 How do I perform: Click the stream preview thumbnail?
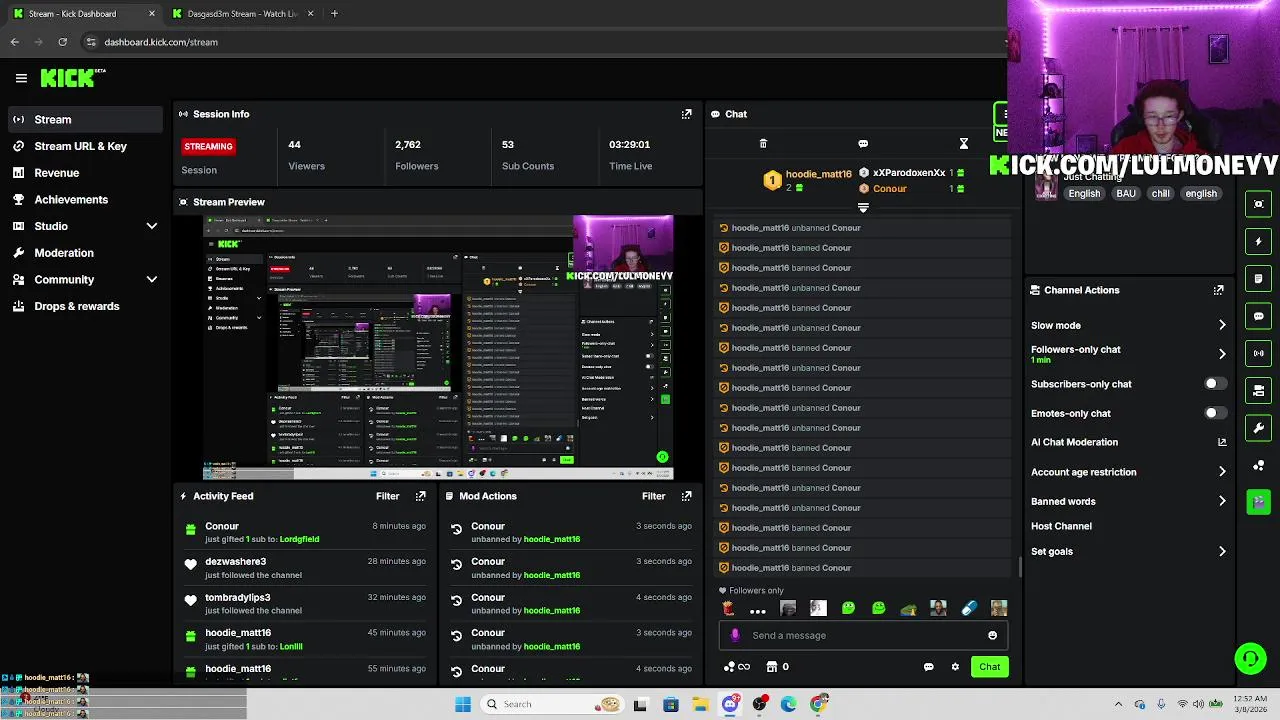click(x=437, y=347)
